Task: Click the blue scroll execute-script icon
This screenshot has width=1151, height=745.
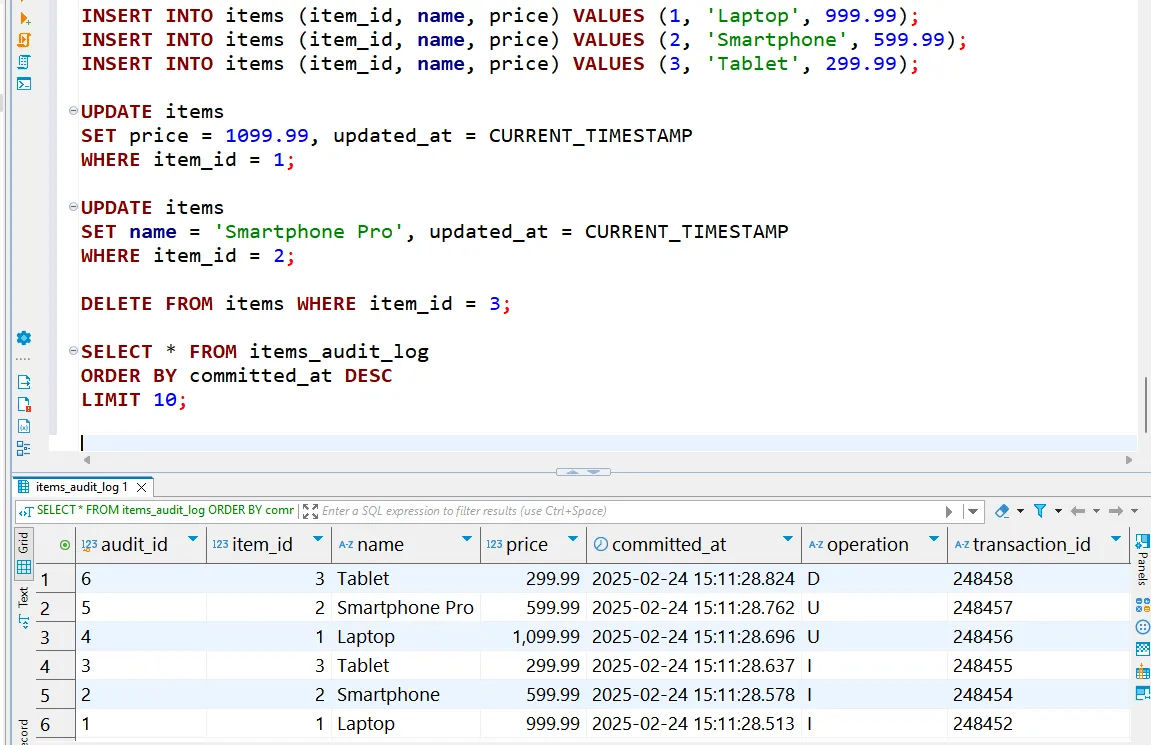Action: tap(24, 62)
